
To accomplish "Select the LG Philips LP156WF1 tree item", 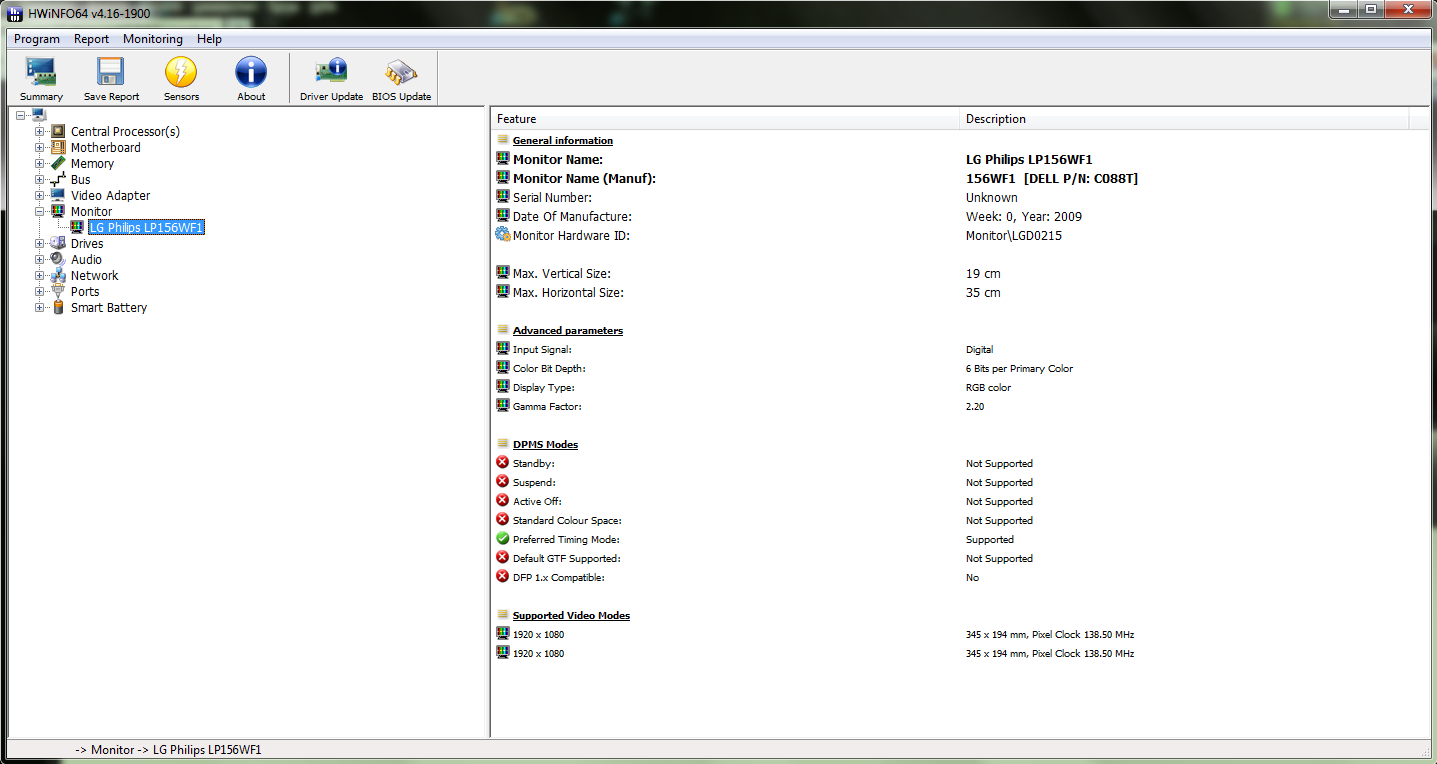I will click(146, 227).
